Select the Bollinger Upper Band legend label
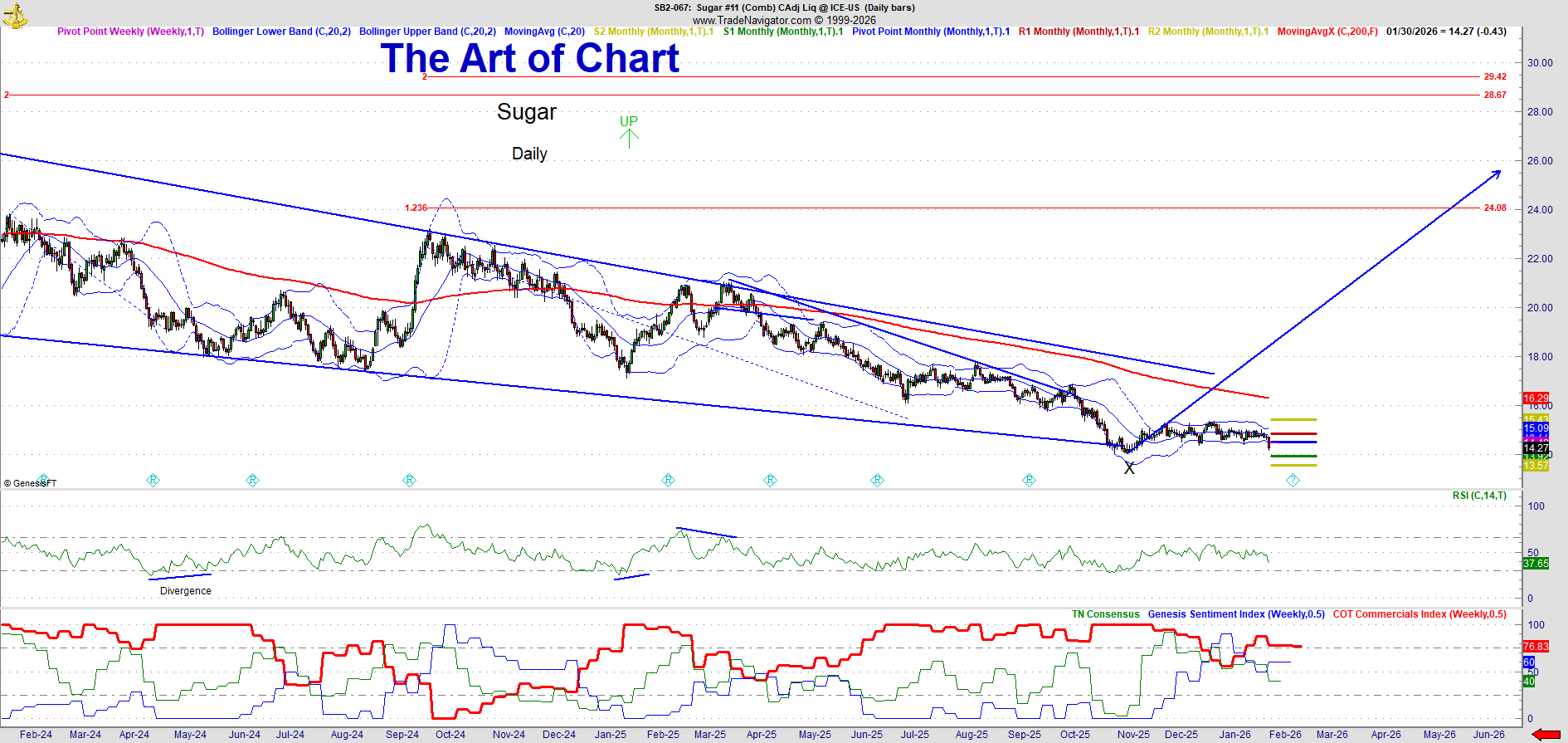 click(x=427, y=32)
